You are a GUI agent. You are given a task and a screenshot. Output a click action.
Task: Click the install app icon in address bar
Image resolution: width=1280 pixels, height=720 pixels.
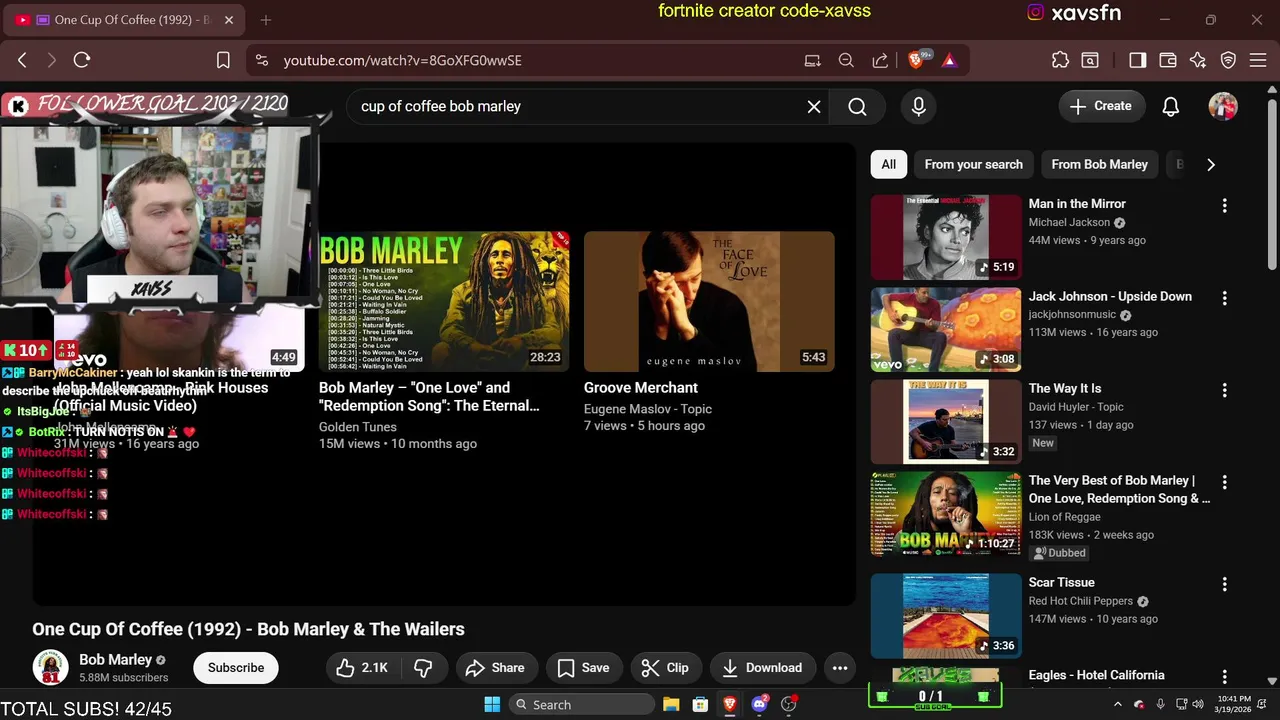pyautogui.click(x=813, y=60)
